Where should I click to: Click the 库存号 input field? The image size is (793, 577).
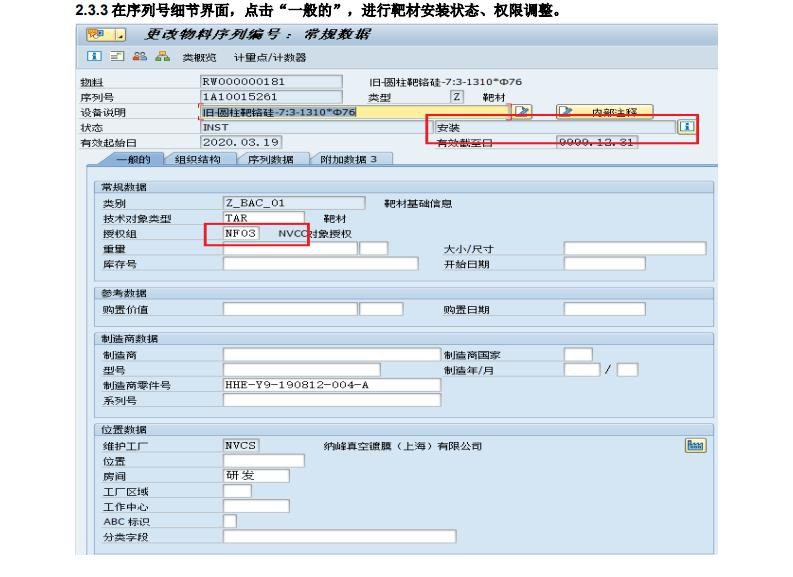(x=320, y=264)
